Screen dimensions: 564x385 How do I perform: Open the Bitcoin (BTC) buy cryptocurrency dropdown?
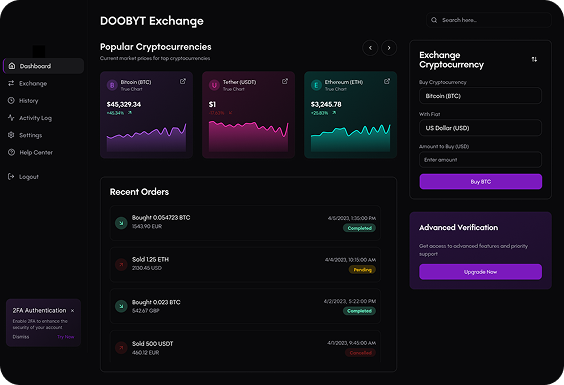click(480, 96)
